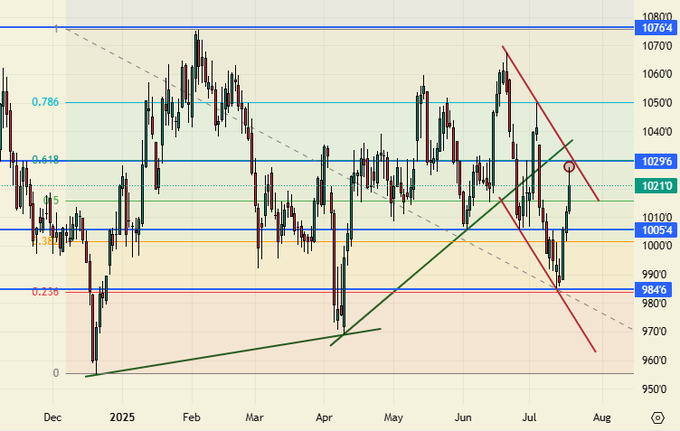This screenshot has height=431, width=680.
Task: Select the Jun label on time axis
Action: pyautogui.click(x=463, y=416)
